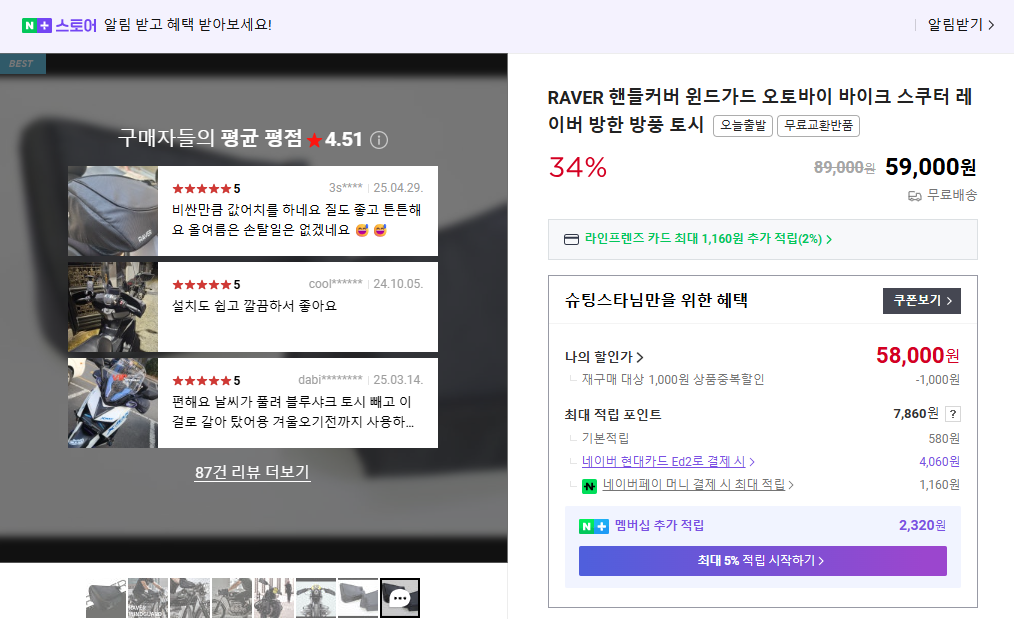This screenshot has height=619, width=1014.
Task: Click the 무료교환반품 badge
Action: 818,125
